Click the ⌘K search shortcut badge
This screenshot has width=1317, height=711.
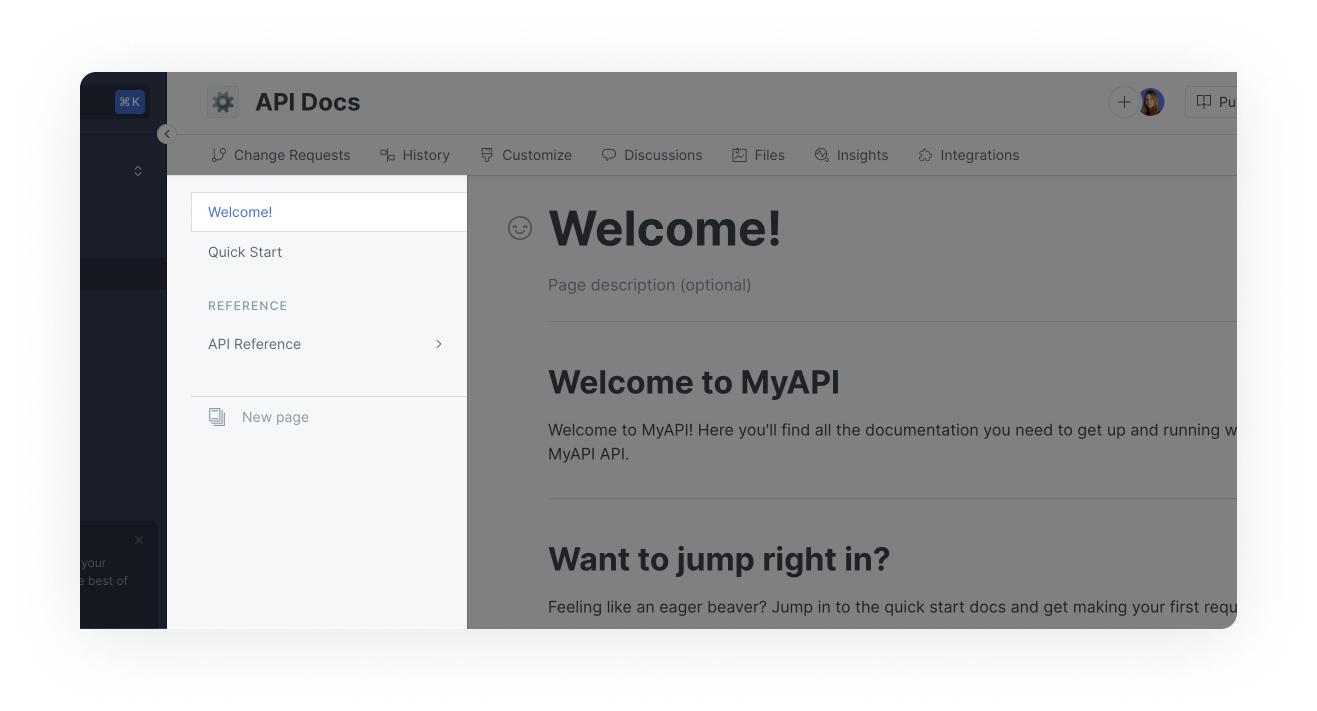point(130,102)
